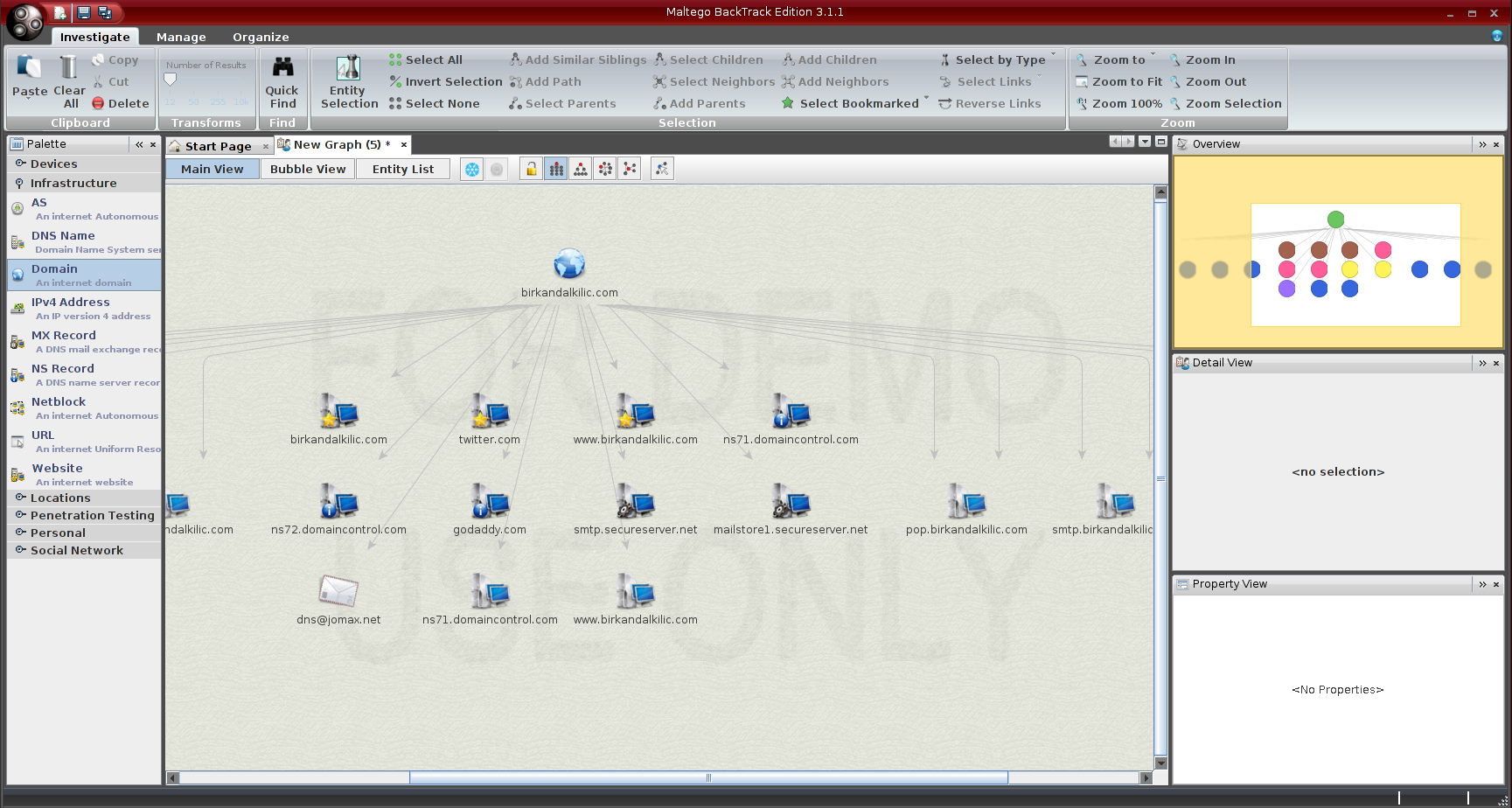Maximize the graph window with the tab-bar icon
The height and width of the screenshot is (808, 1512).
tap(1161, 142)
